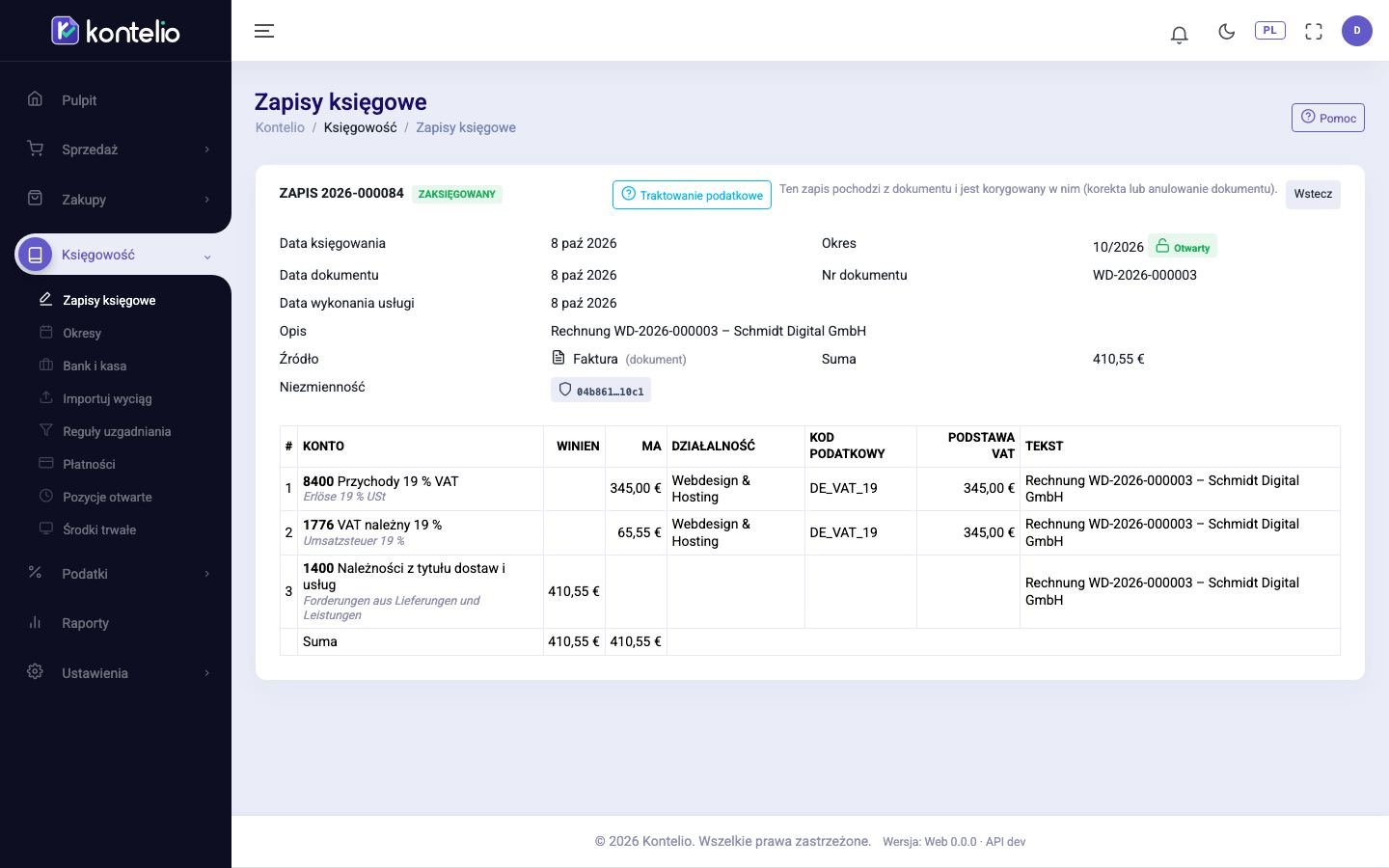Open the notifications bell

pyautogui.click(x=1179, y=34)
